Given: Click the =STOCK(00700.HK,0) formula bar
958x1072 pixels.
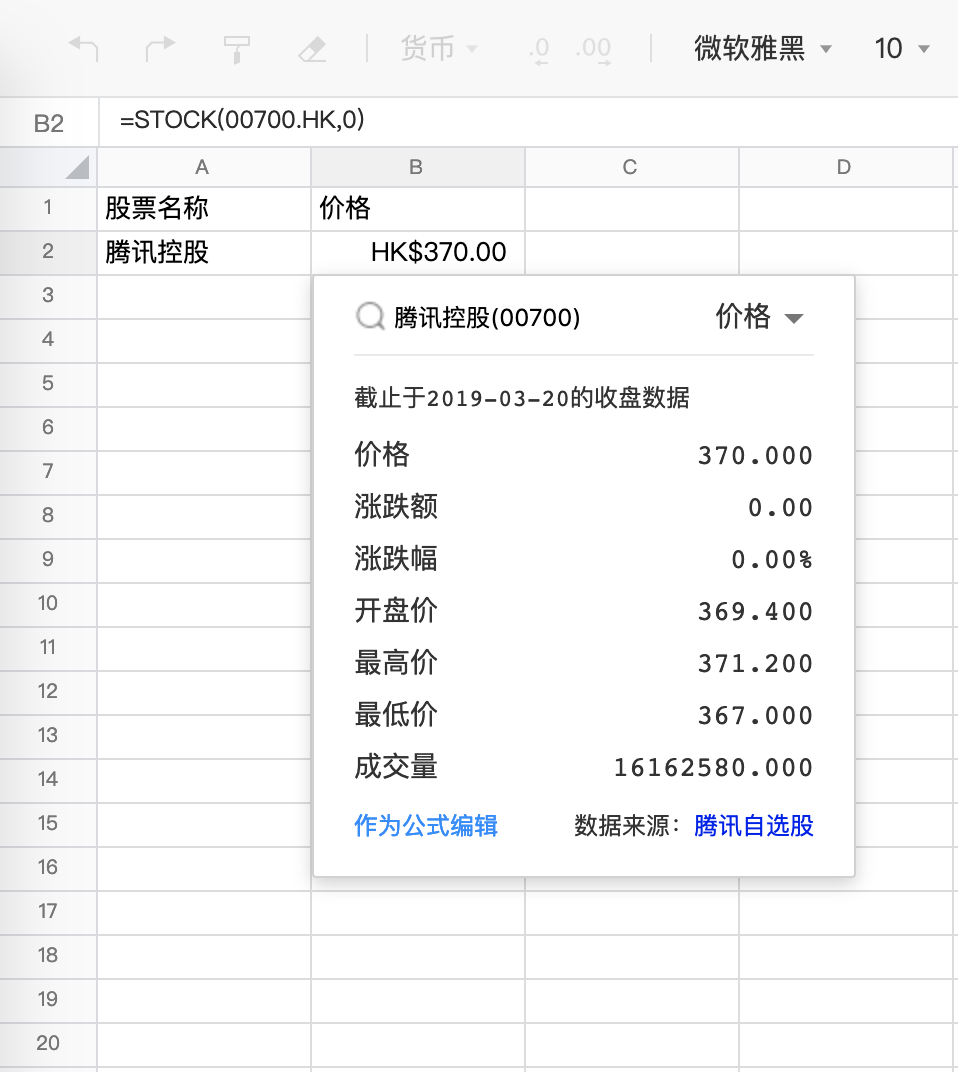Looking at the screenshot, I should coord(528,120).
